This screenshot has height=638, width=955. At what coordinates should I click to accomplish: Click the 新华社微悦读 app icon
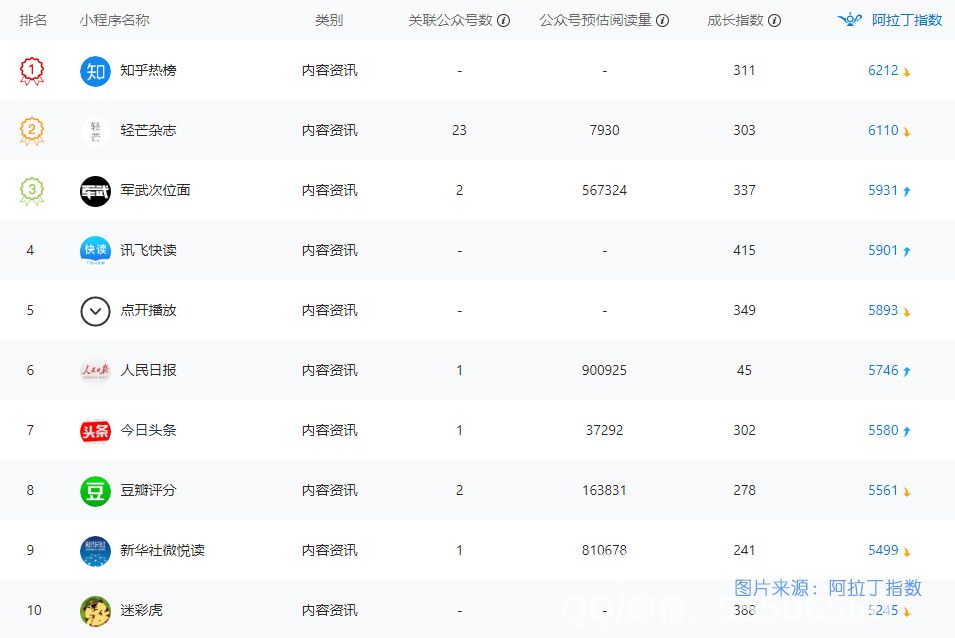[x=95, y=551]
